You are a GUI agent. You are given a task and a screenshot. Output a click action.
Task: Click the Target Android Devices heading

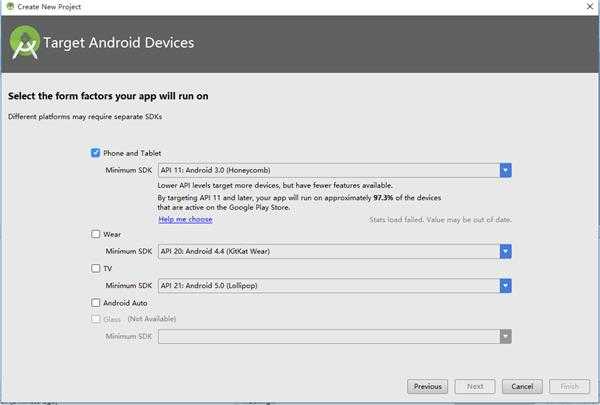point(119,42)
